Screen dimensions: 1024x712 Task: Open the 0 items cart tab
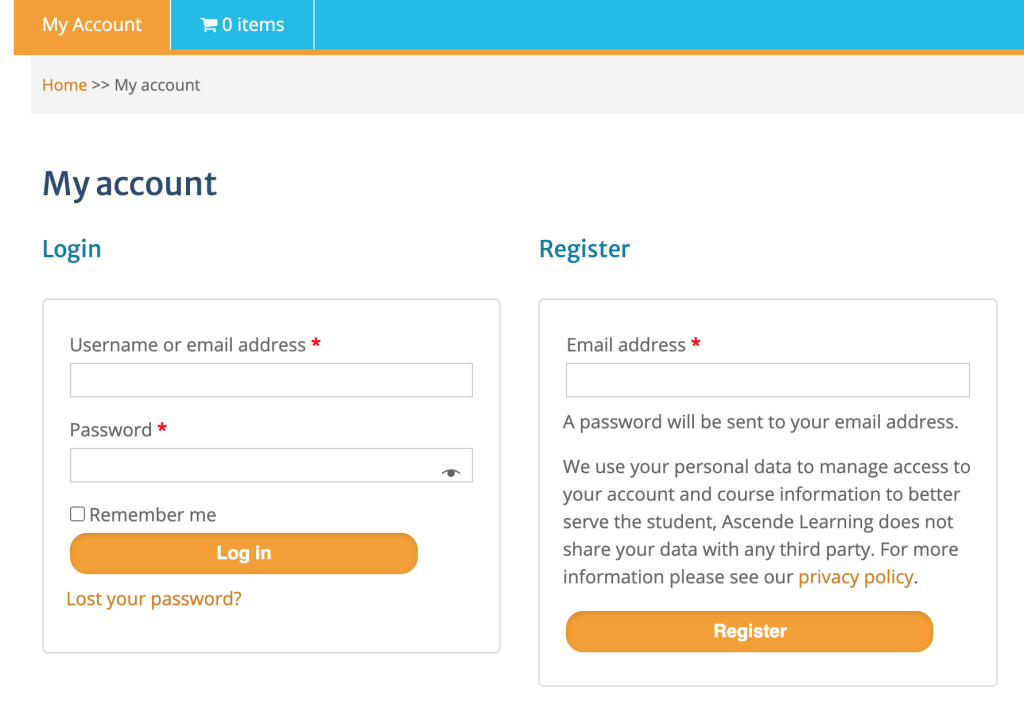click(243, 25)
